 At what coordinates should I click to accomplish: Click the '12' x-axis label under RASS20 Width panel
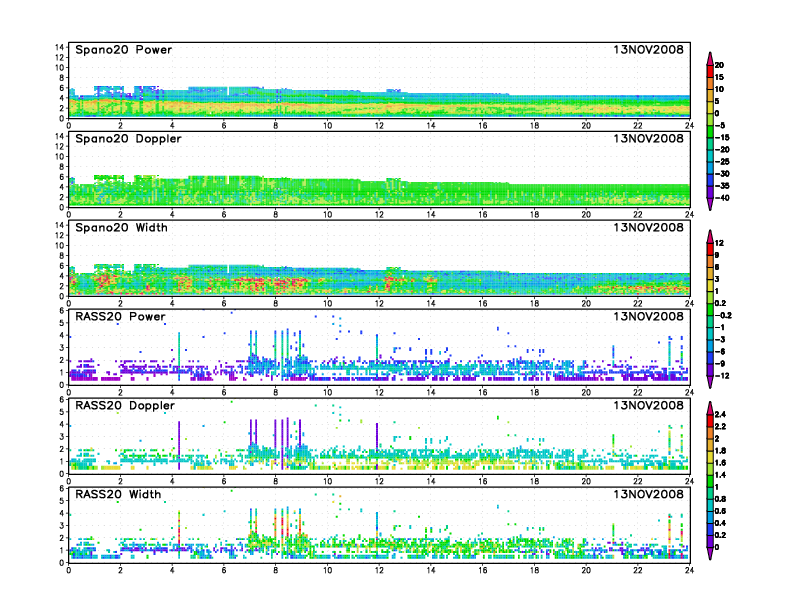(379, 570)
